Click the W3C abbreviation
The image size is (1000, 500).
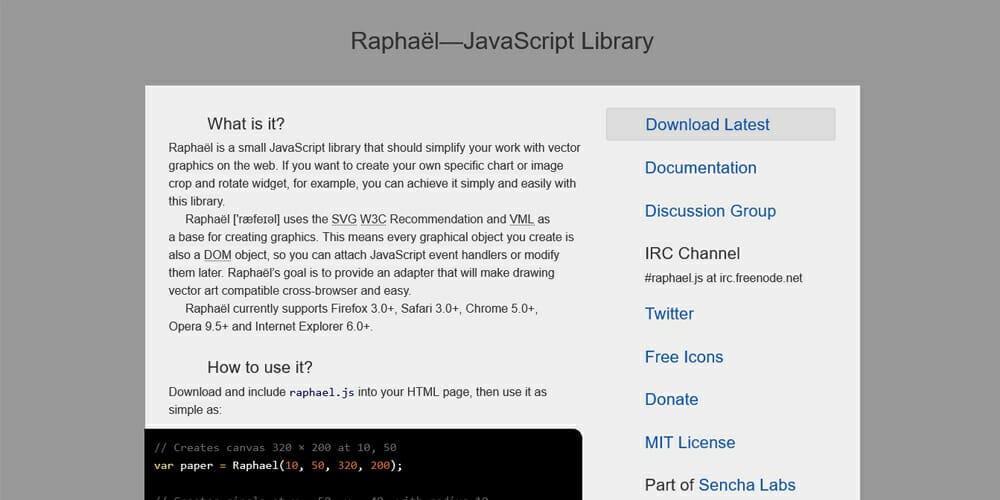click(x=373, y=219)
